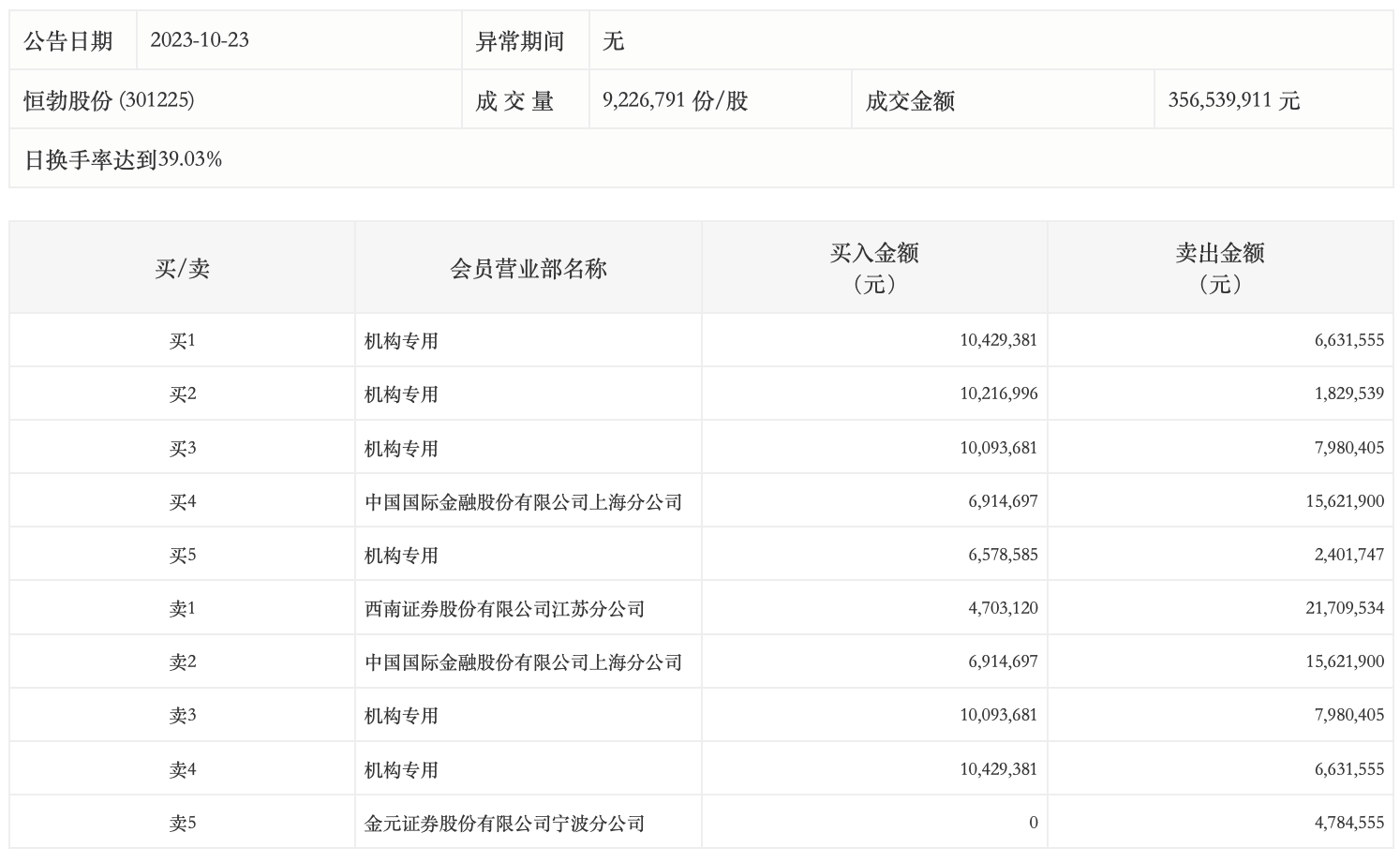Click the 日换手率达到39.03% note
Viewport: 1400px width, 862px height.
[x=124, y=159]
